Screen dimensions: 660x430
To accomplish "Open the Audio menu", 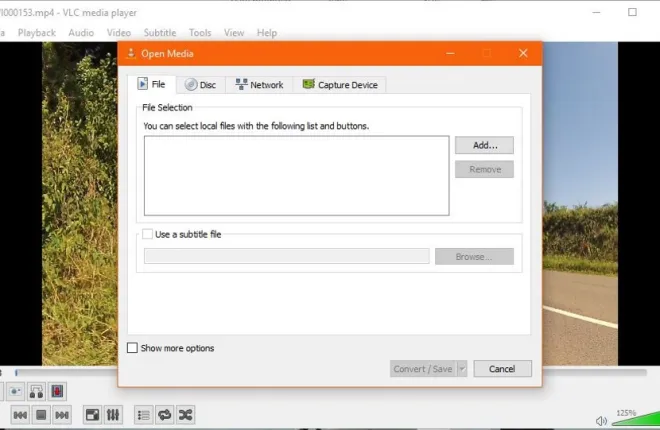I will pos(81,32).
